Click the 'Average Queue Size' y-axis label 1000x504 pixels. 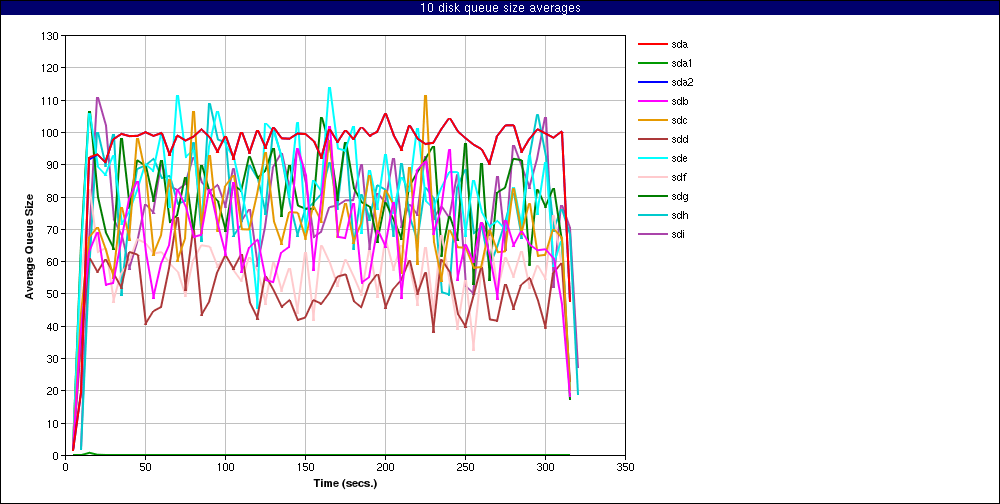(29, 246)
